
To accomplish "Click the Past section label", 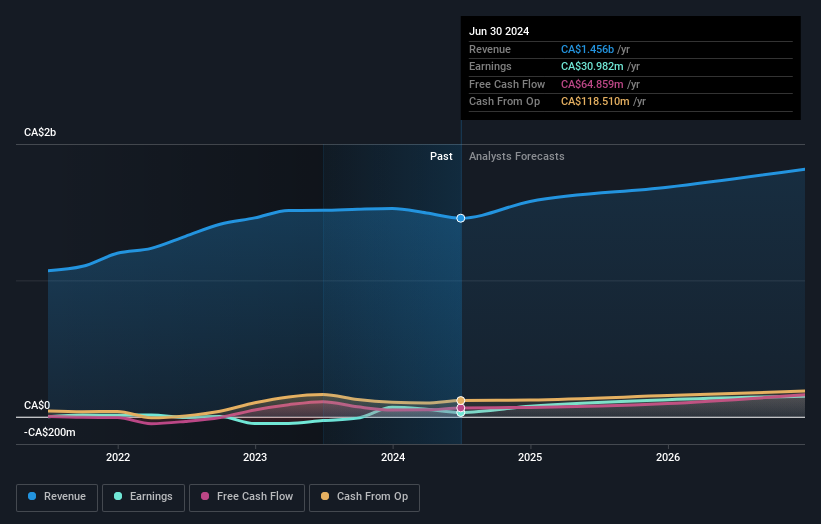I will pos(441,156).
